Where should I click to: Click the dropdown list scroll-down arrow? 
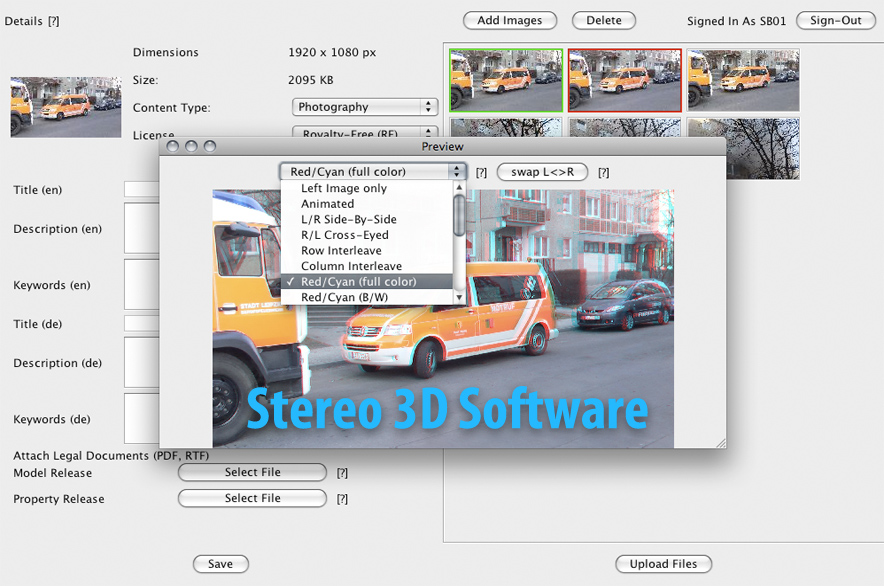click(459, 297)
